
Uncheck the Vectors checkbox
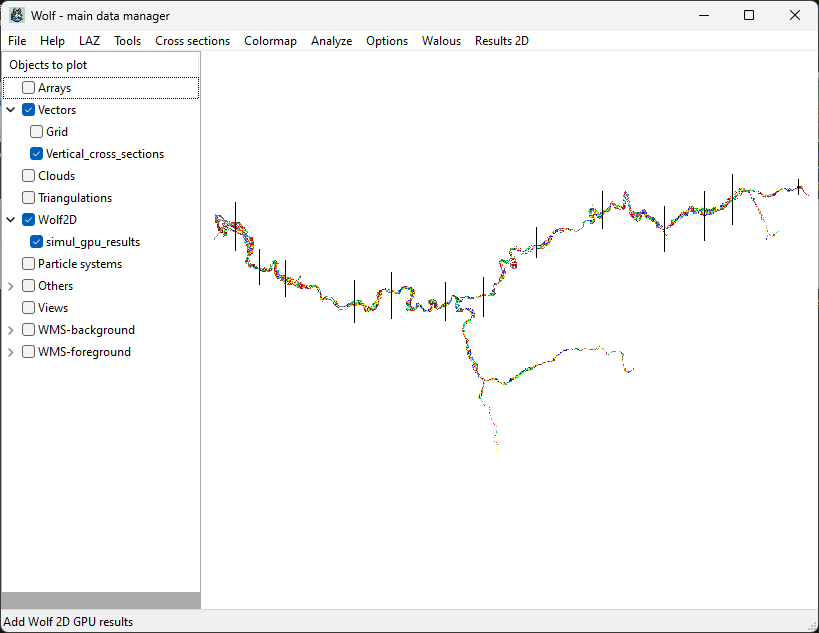pos(28,110)
